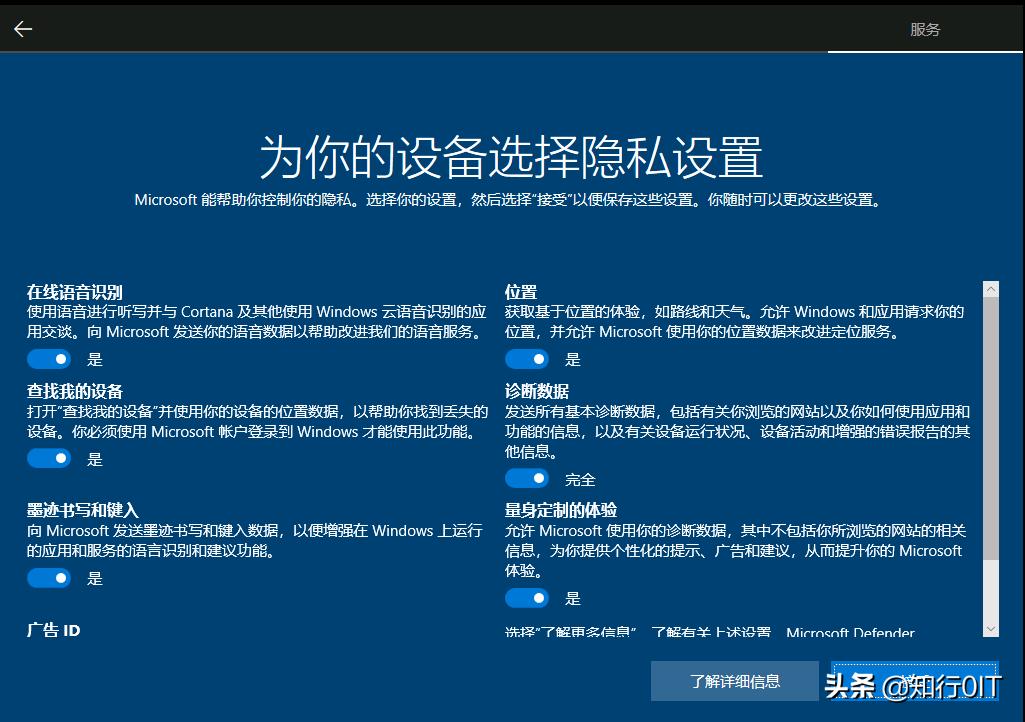Click the scrollbar up arrow

[x=991, y=289]
